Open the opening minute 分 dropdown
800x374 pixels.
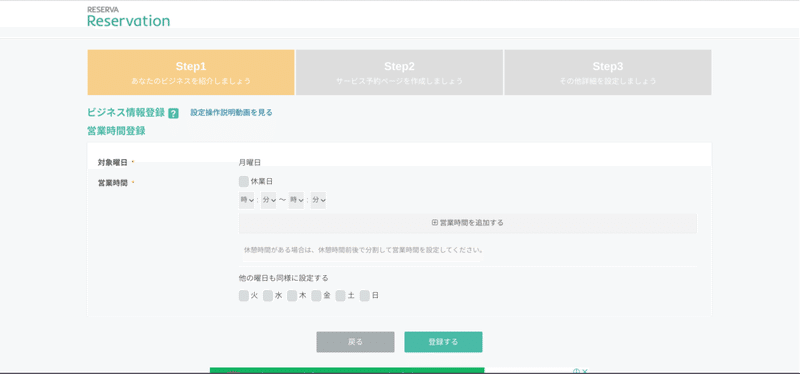pyautogui.click(x=268, y=201)
